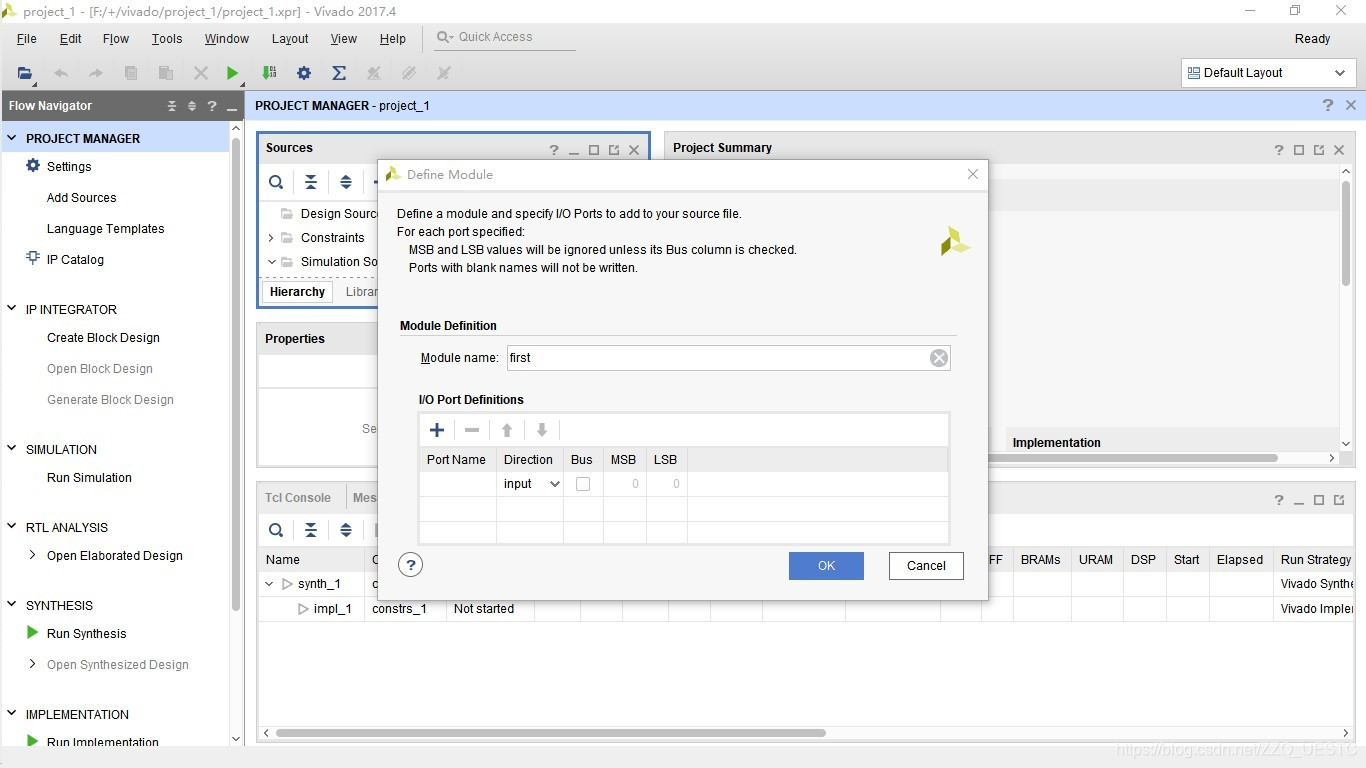
Task: Maximize the Sources panel
Action: (594, 150)
